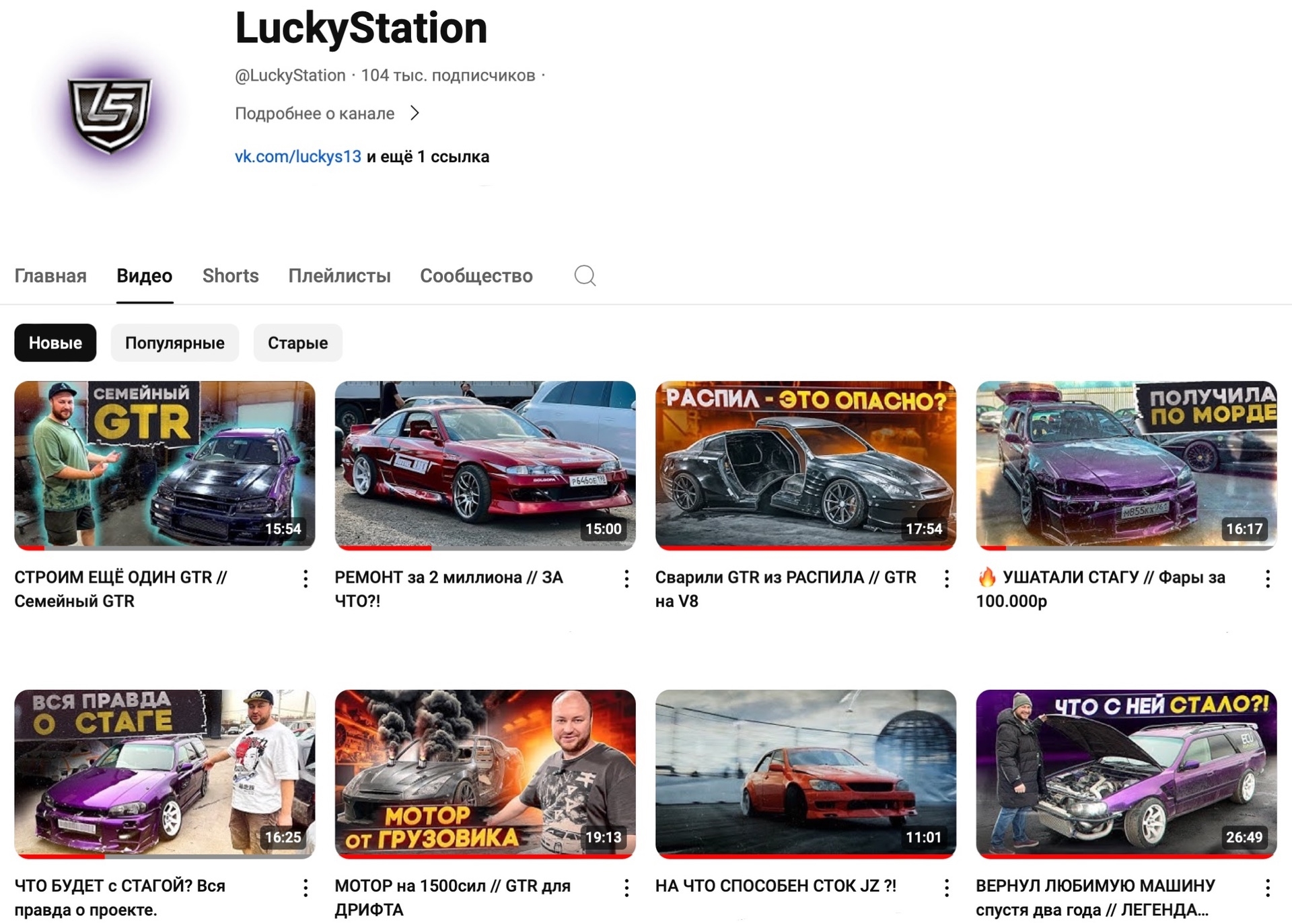The height and width of the screenshot is (924, 1292).
Task: Open options menu for 'МОТОР на 1500сил' video
Action: pos(626,888)
